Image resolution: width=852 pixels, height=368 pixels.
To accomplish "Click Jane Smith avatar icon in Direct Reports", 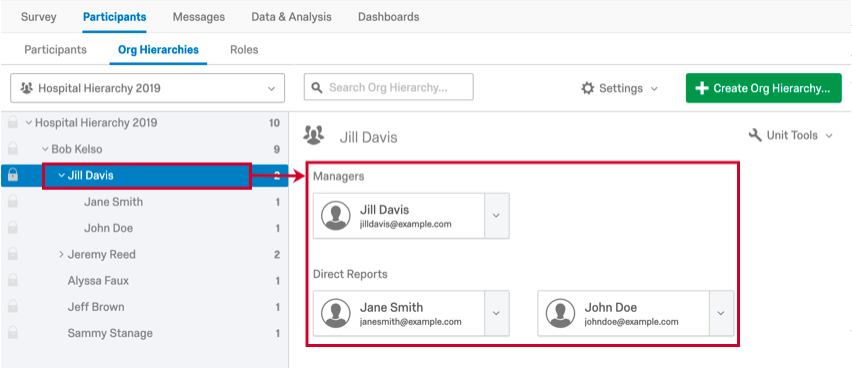I will (x=335, y=313).
